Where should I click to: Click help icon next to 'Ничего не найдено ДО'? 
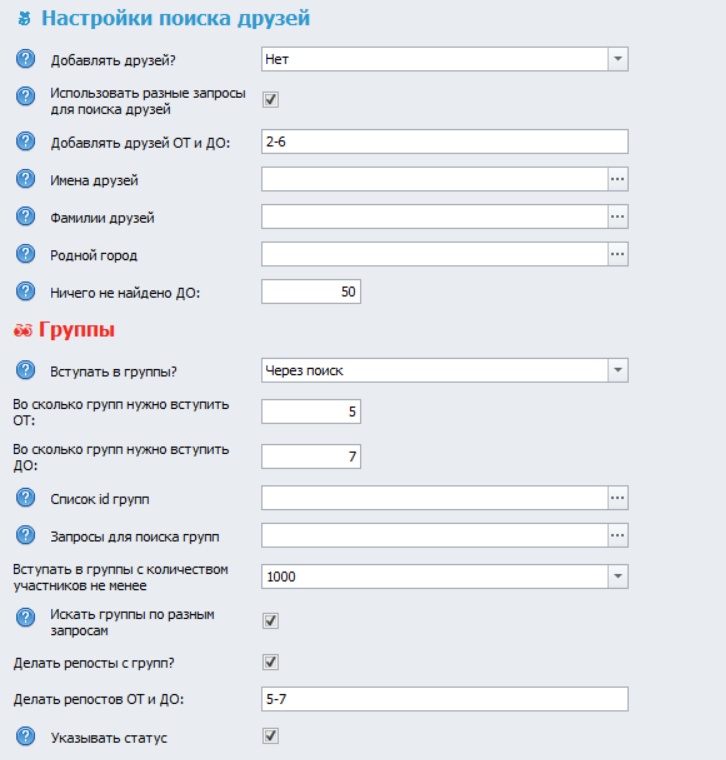click(x=26, y=292)
